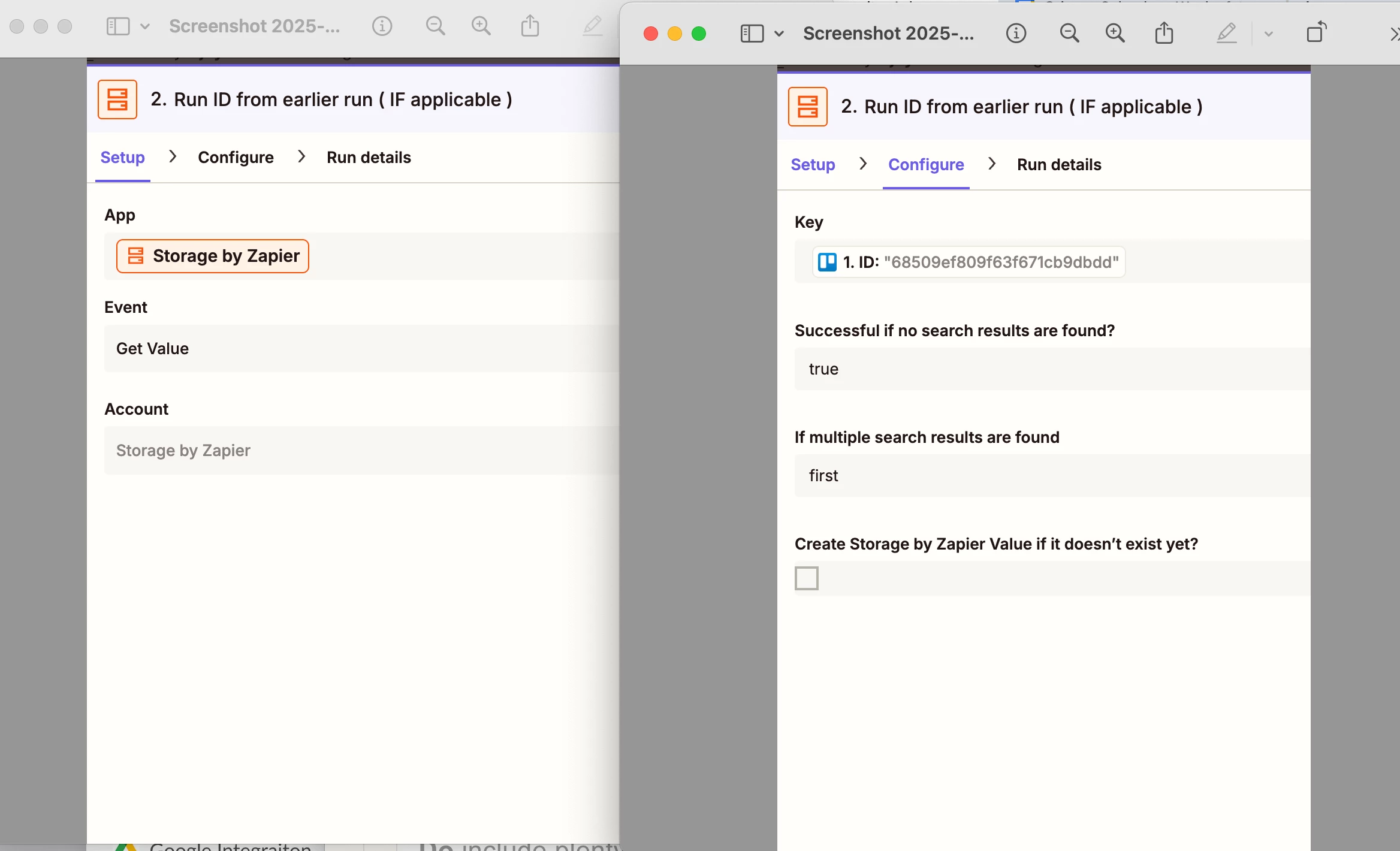The height and width of the screenshot is (851, 1400).
Task: Open sidebar view chevron in background window
Action: [145, 26]
